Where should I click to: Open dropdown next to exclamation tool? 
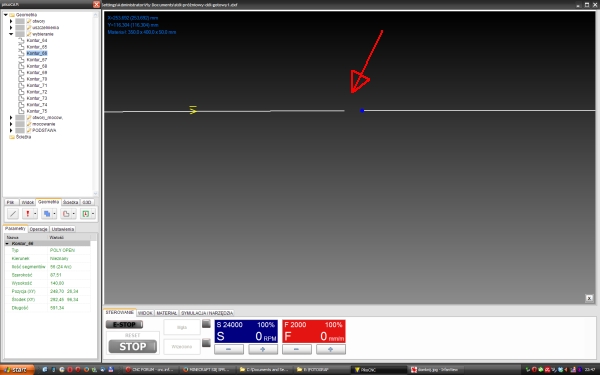pos(35,214)
